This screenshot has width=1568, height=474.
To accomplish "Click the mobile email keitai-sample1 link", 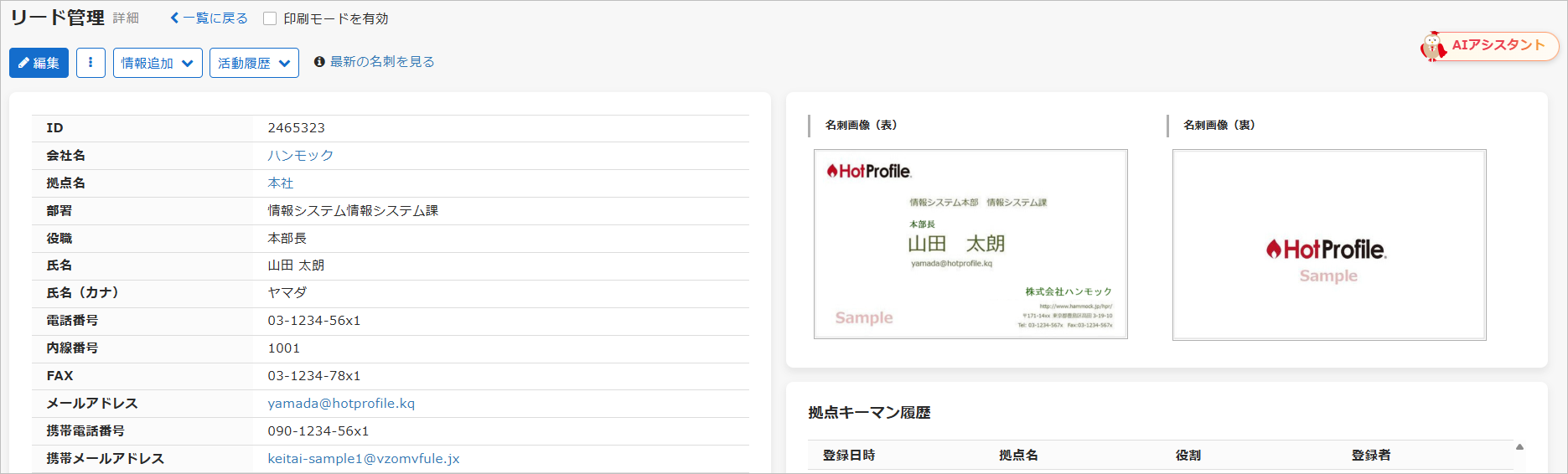I will (364, 459).
